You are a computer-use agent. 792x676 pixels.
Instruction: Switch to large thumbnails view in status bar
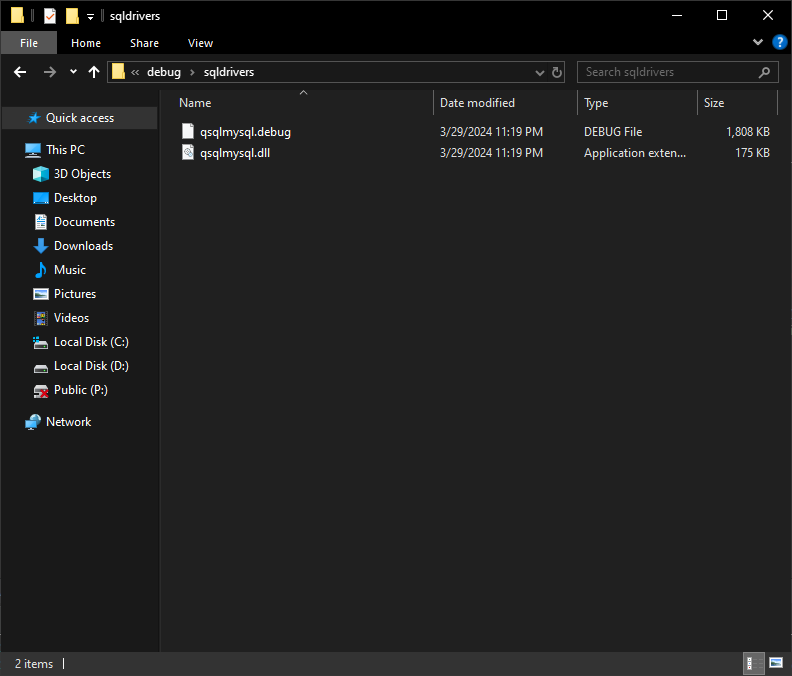tap(776, 663)
